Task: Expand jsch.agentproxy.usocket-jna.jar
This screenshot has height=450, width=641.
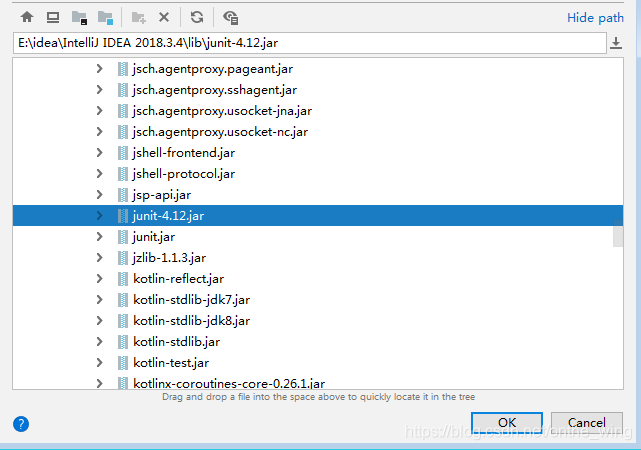Action: click(x=99, y=111)
